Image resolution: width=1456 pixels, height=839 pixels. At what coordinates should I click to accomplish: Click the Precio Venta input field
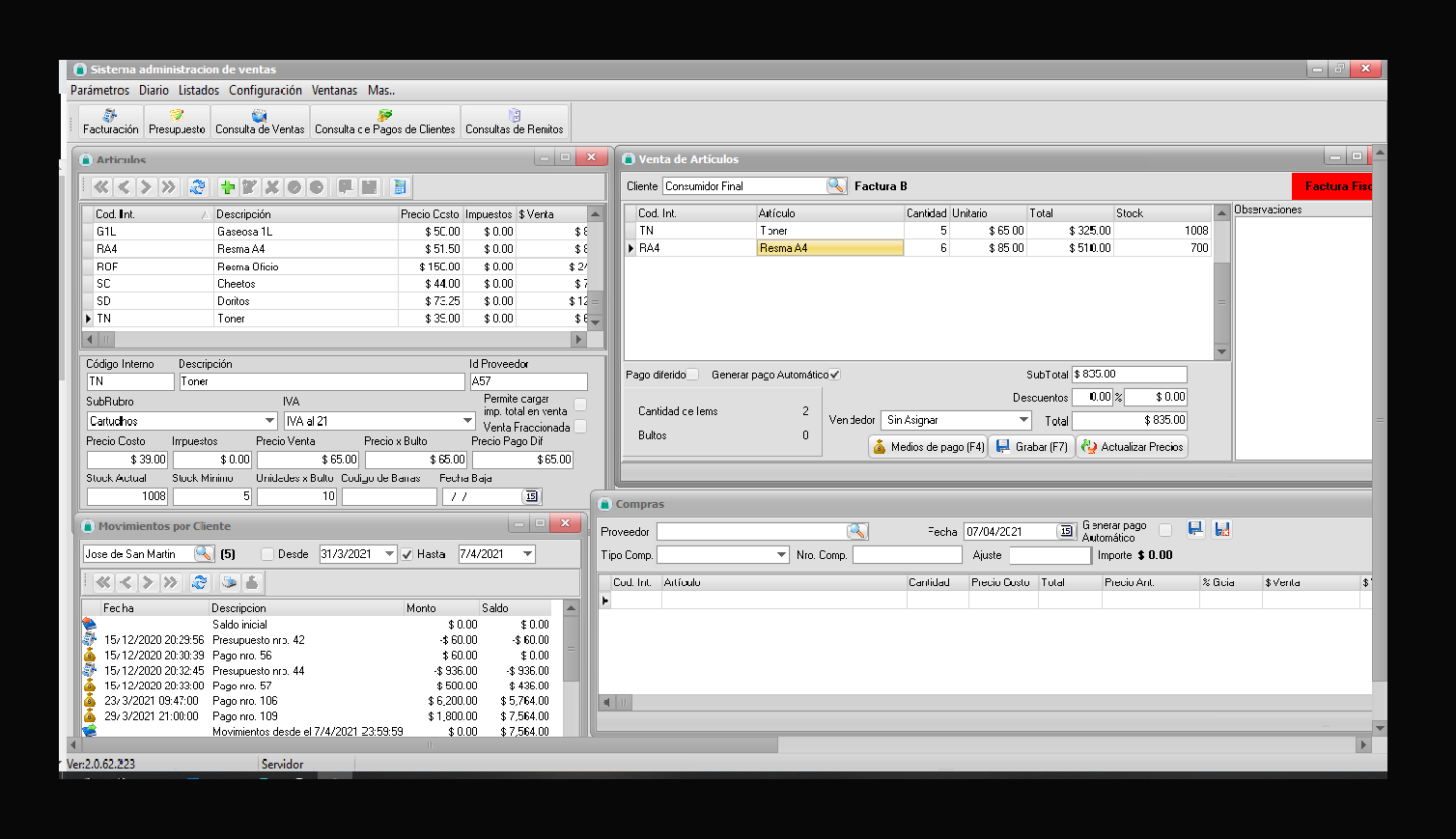coord(308,460)
